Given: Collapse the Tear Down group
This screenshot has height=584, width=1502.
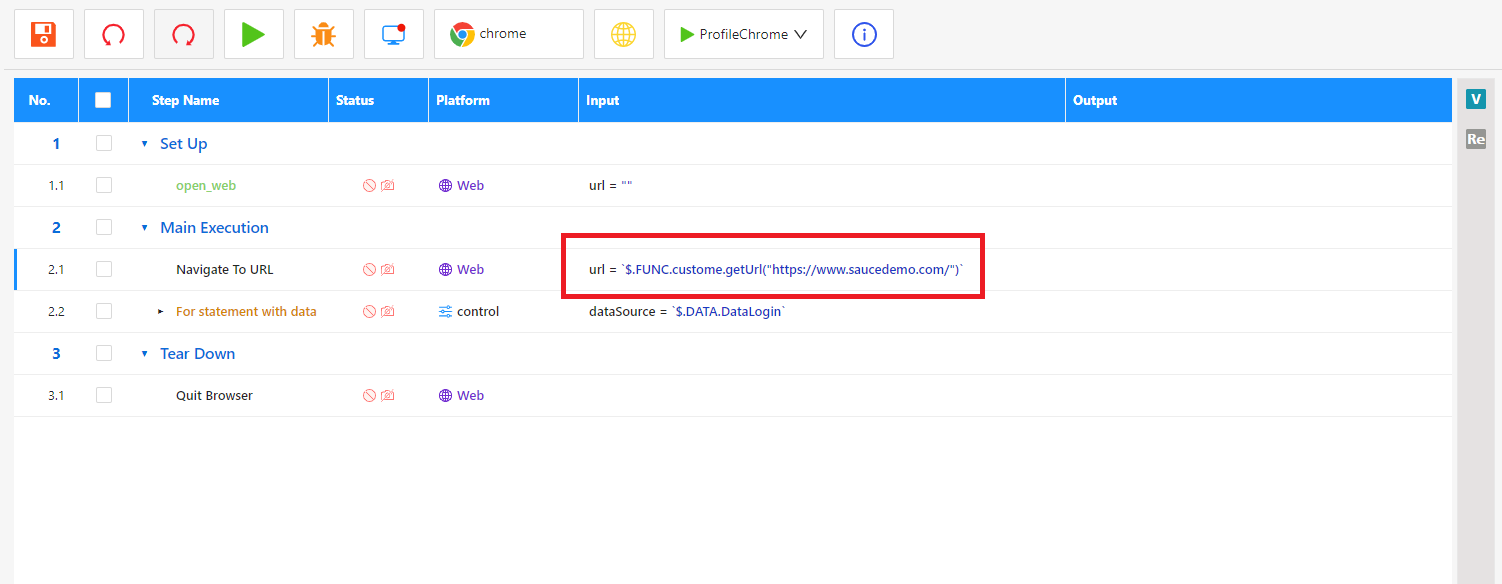Looking at the screenshot, I should coord(145,354).
